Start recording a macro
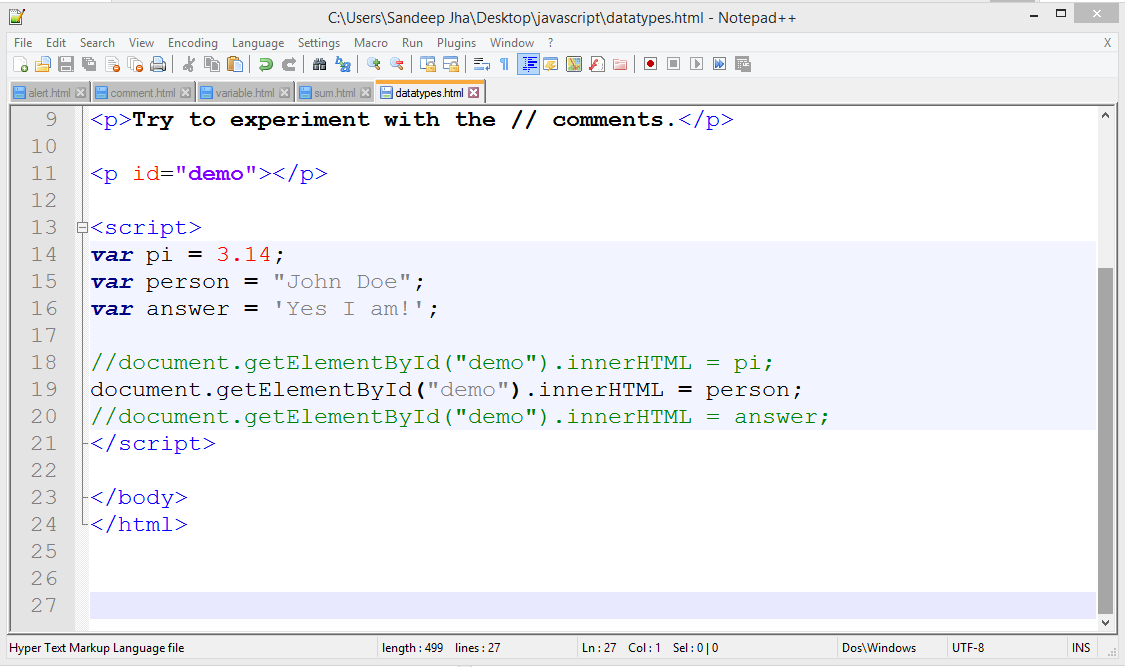The height and width of the screenshot is (667, 1125). [x=652, y=63]
